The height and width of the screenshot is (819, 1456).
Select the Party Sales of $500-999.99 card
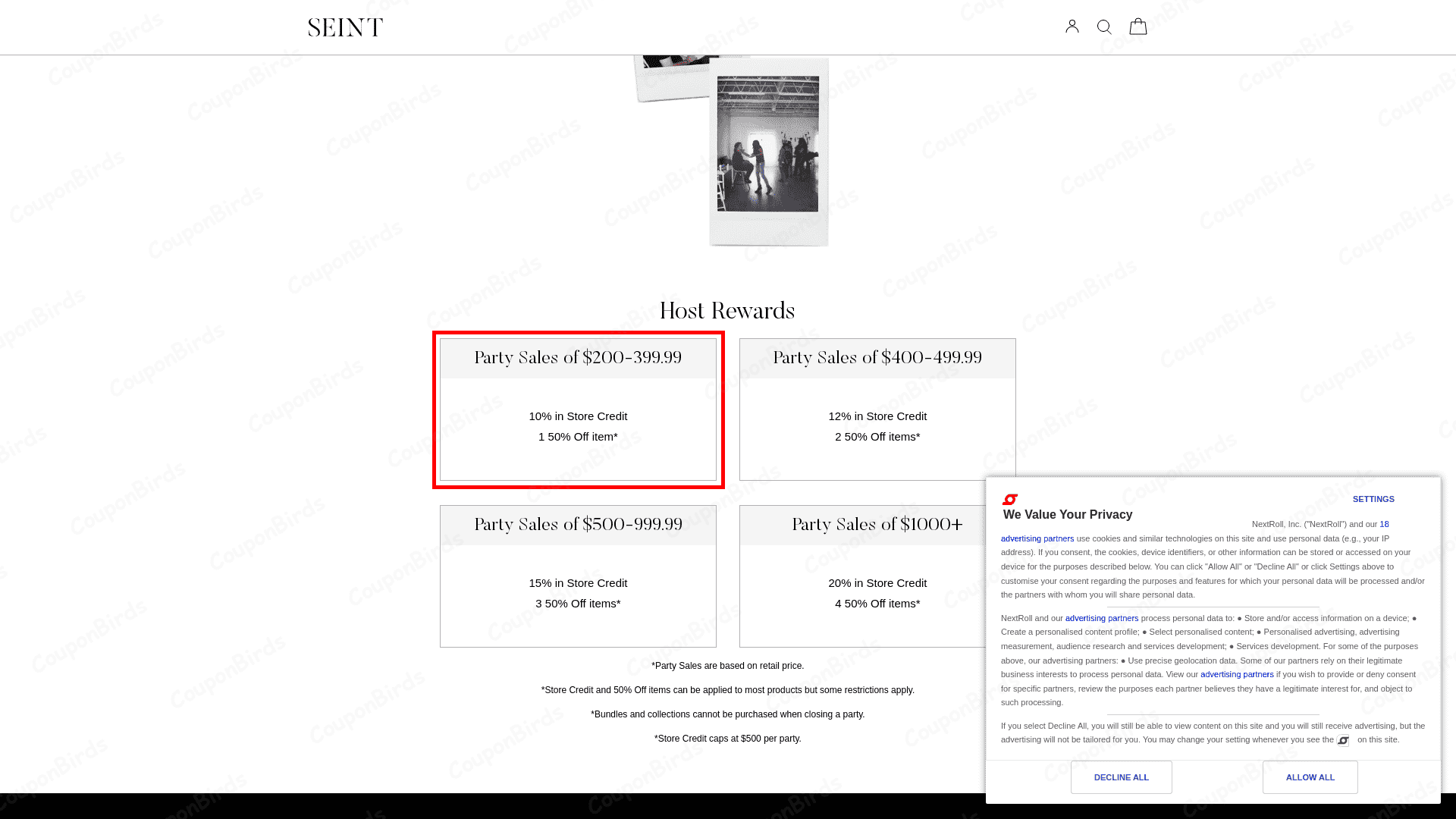(x=578, y=576)
